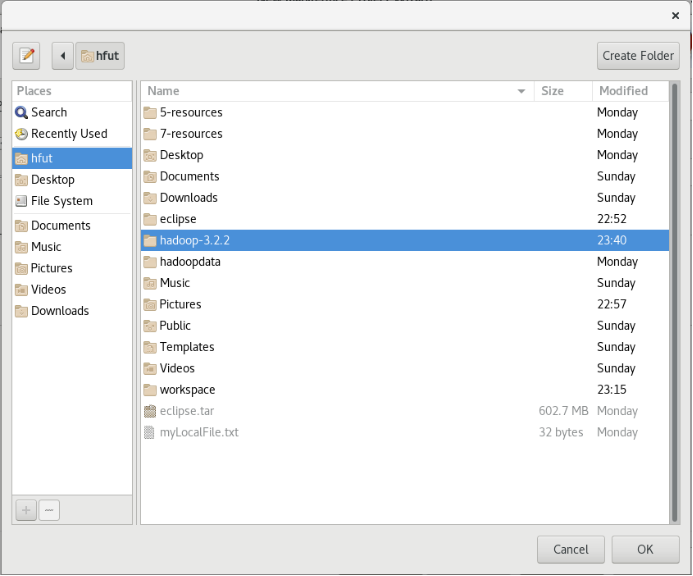Click the 23:40 modified time cell
The image size is (693, 576).
pyautogui.click(x=612, y=240)
